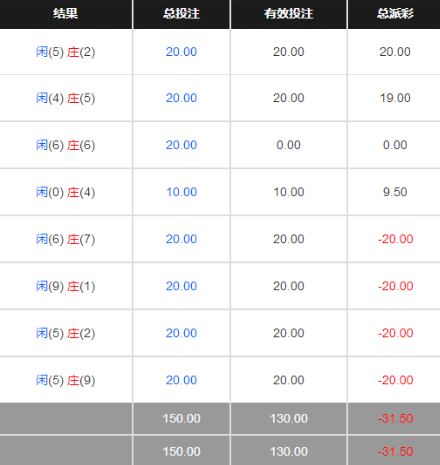The image size is (440, 465).
Task: Select the 闲(6) 庄(7) result cell
Action: tap(65, 239)
